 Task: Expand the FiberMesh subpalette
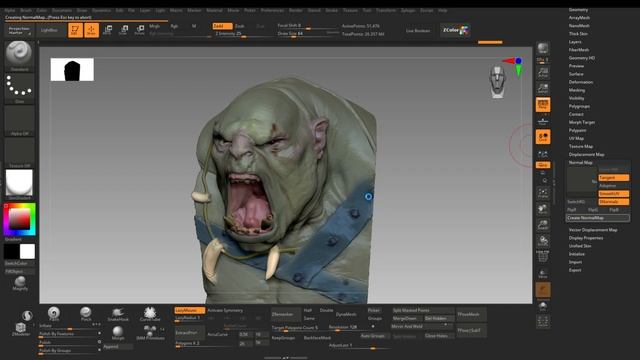[x=579, y=50]
